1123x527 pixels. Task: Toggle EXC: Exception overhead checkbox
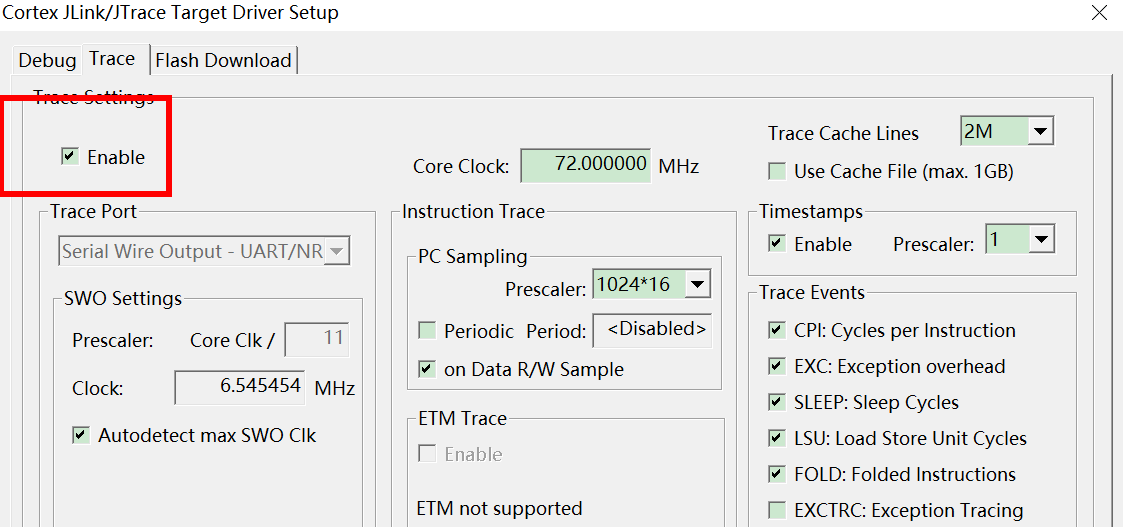[776, 367]
